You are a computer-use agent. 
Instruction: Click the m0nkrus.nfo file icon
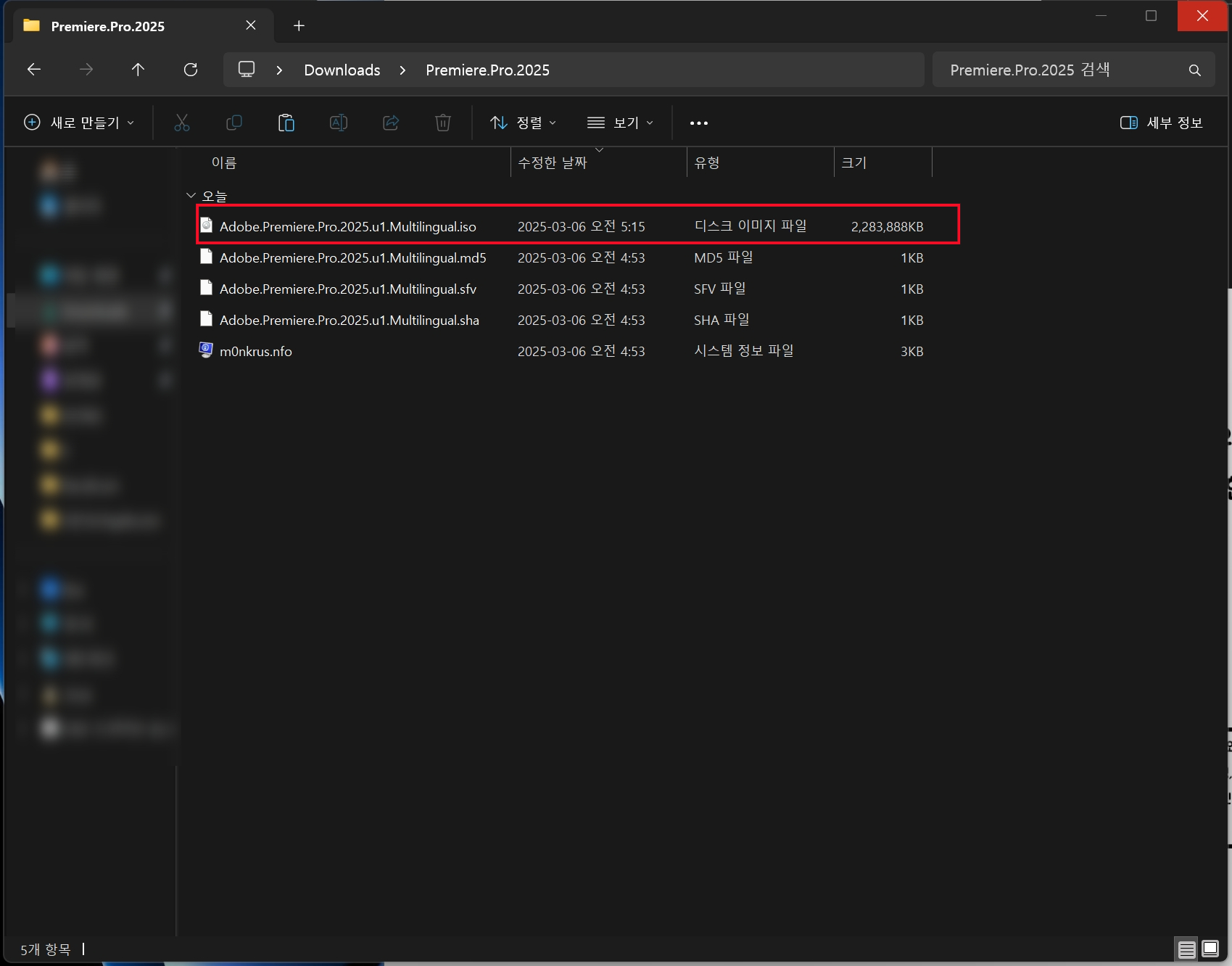point(207,350)
